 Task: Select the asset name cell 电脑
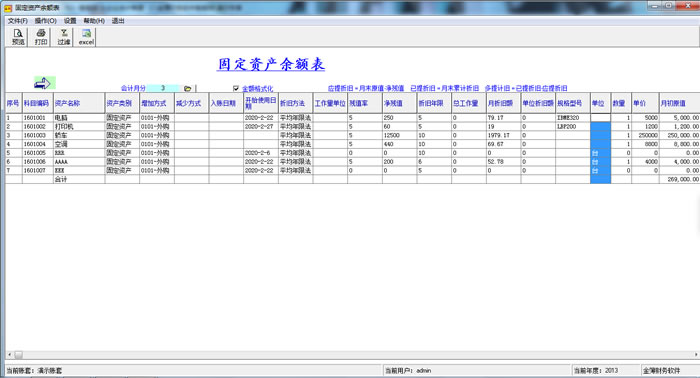tap(79, 118)
